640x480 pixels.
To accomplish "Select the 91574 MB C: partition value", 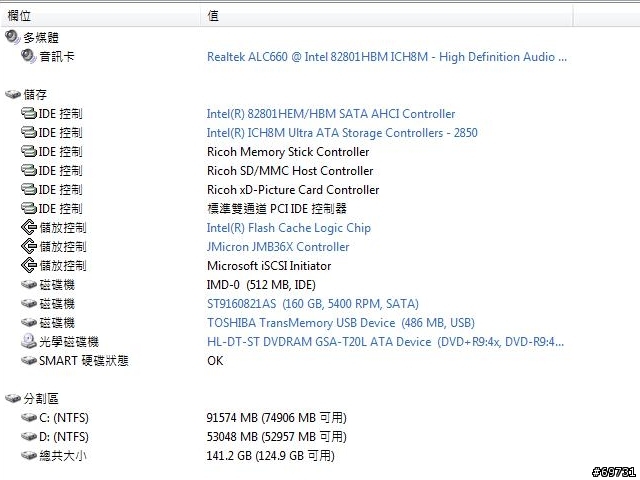I will pyautogui.click(x=277, y=418).
